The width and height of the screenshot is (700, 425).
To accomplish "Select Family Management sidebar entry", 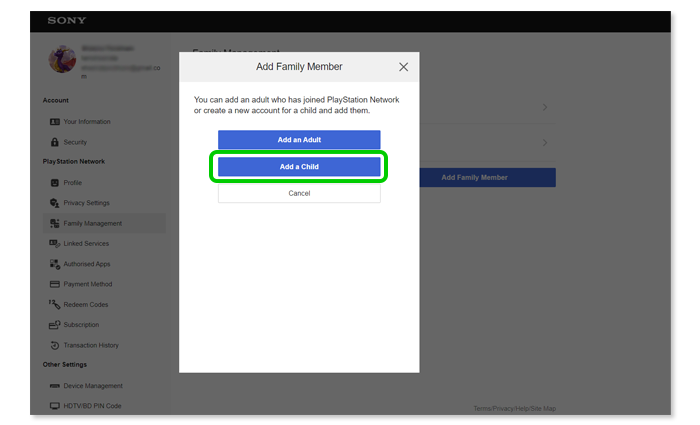I will pyautogui.click(x=104, y=223).
